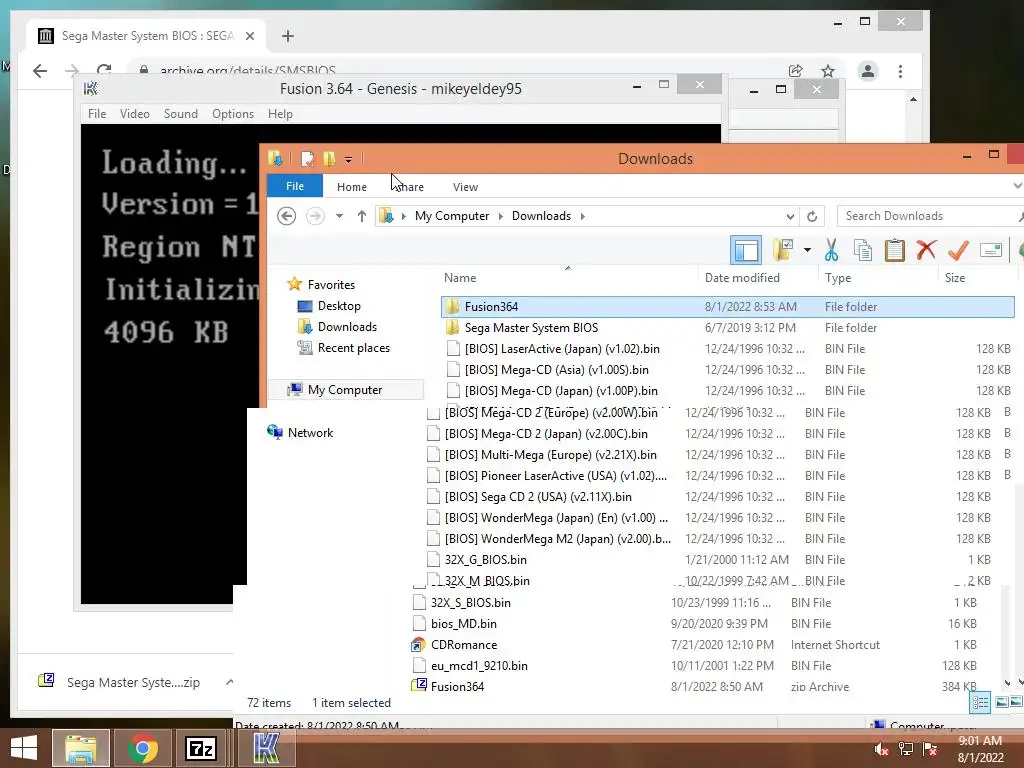
Task: Click the muted volume tray icon
Action: pyautogui.click(x=881, y=749)
